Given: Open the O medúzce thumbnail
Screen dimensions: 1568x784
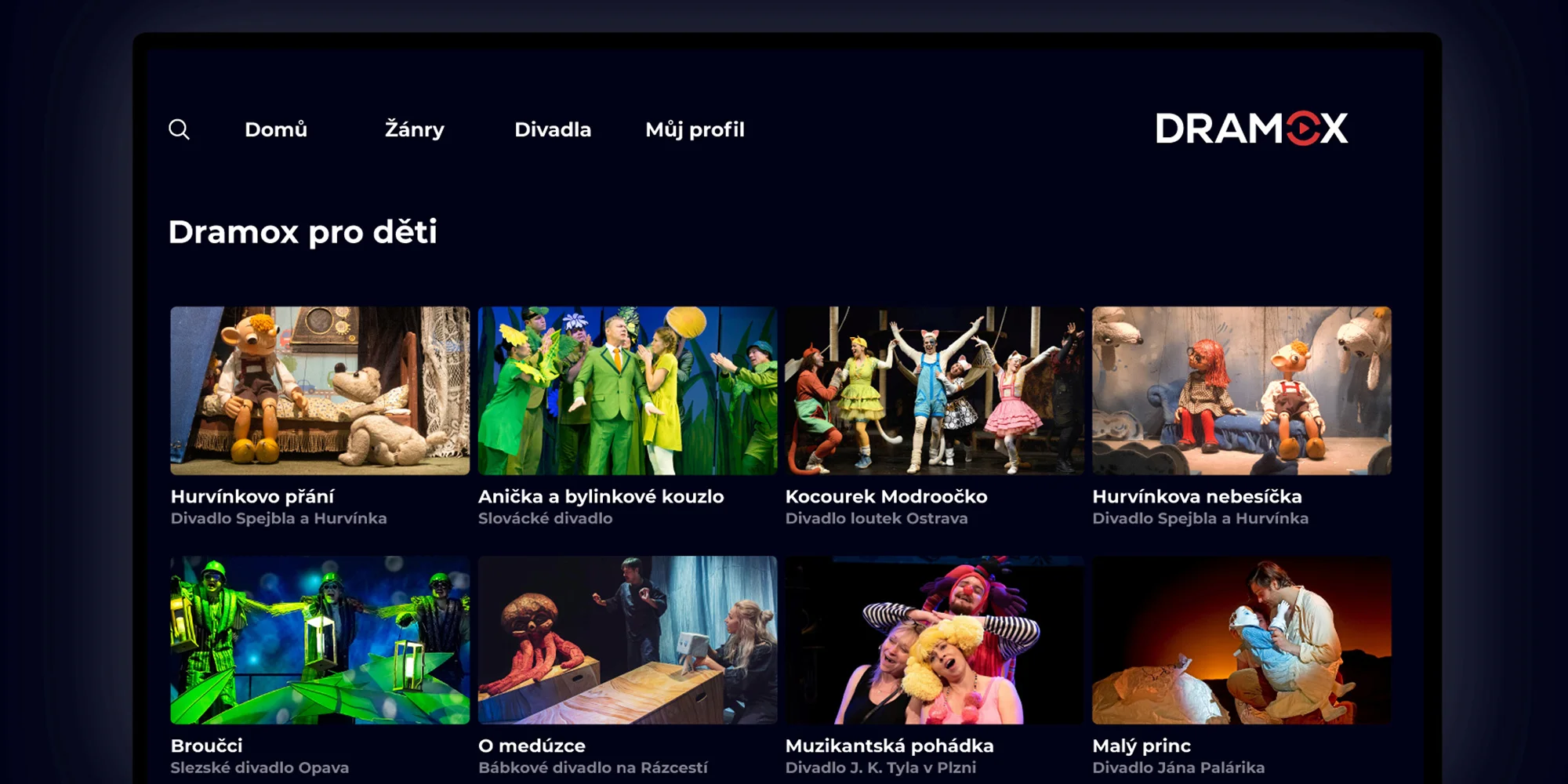Looking at the screenshot, I should (627, 640).
